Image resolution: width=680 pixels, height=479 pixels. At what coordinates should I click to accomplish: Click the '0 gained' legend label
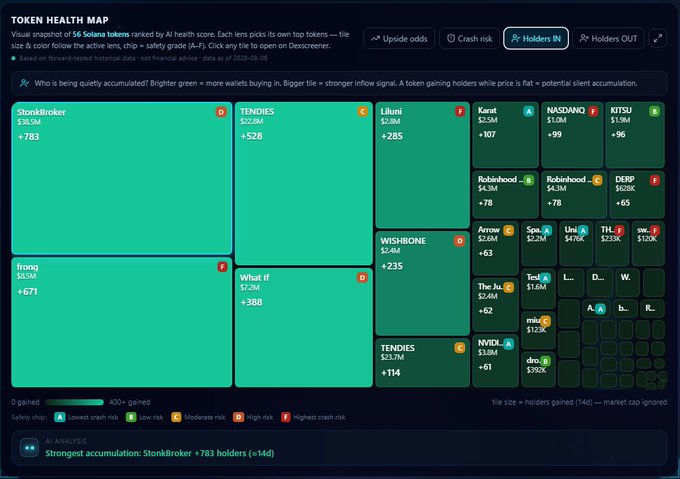coord(26,402)
